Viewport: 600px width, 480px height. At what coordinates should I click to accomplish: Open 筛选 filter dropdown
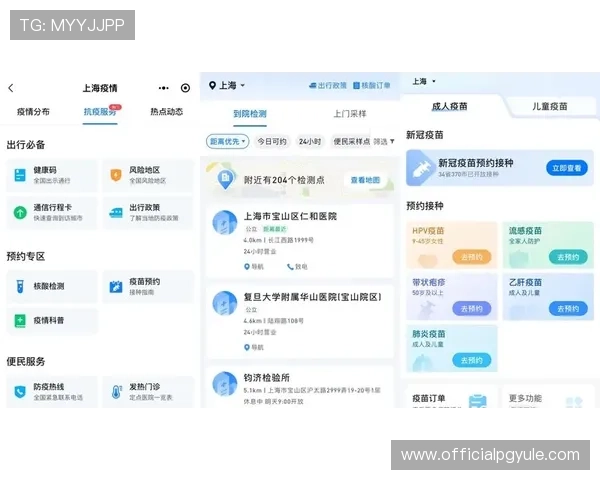point(384,142)
